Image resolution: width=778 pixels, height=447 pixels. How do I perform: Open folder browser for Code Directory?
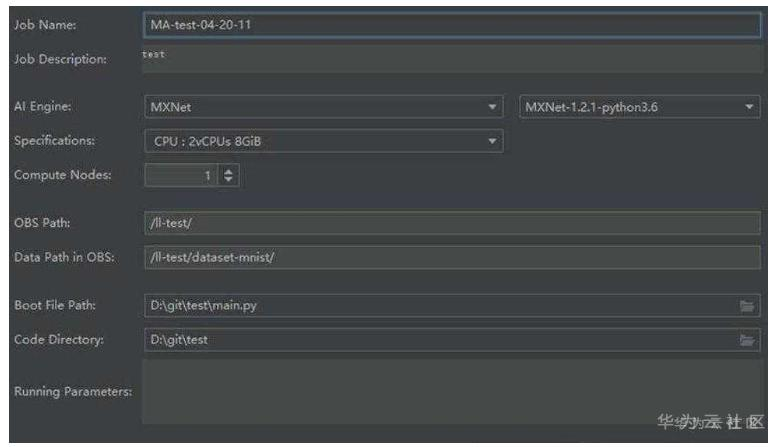point(747,340)
